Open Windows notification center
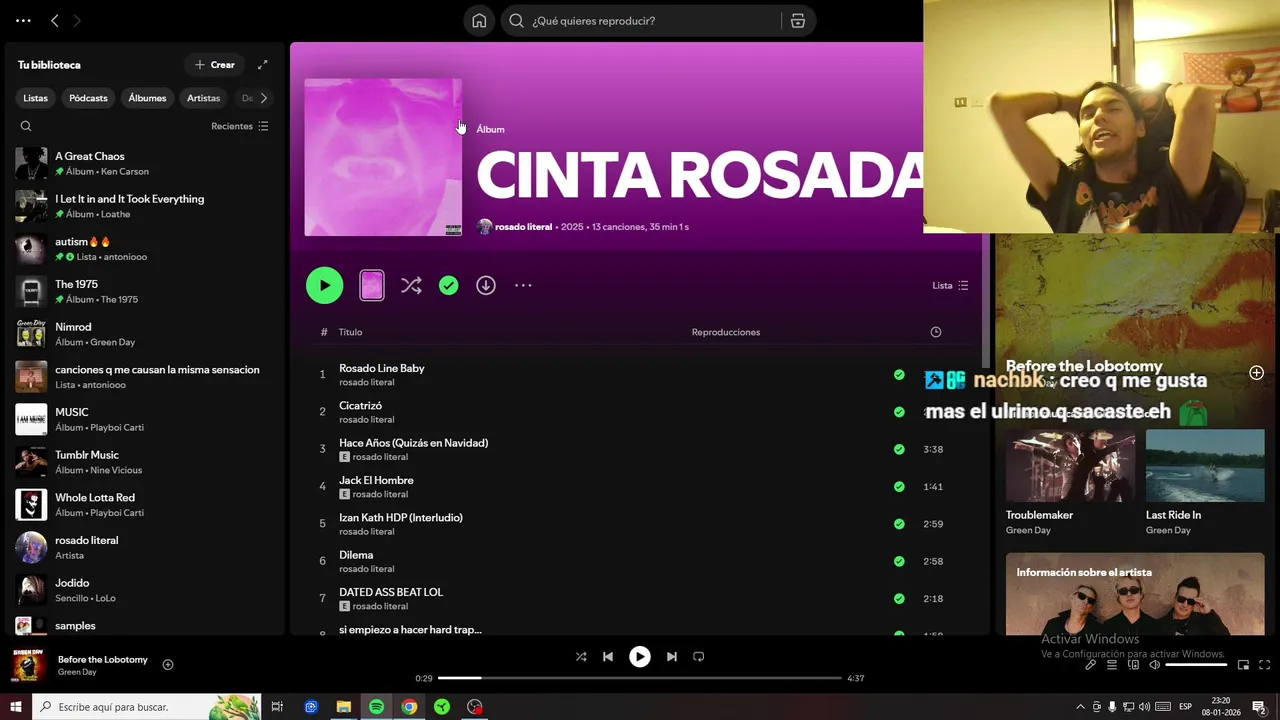 click(x=1259, y=707)
